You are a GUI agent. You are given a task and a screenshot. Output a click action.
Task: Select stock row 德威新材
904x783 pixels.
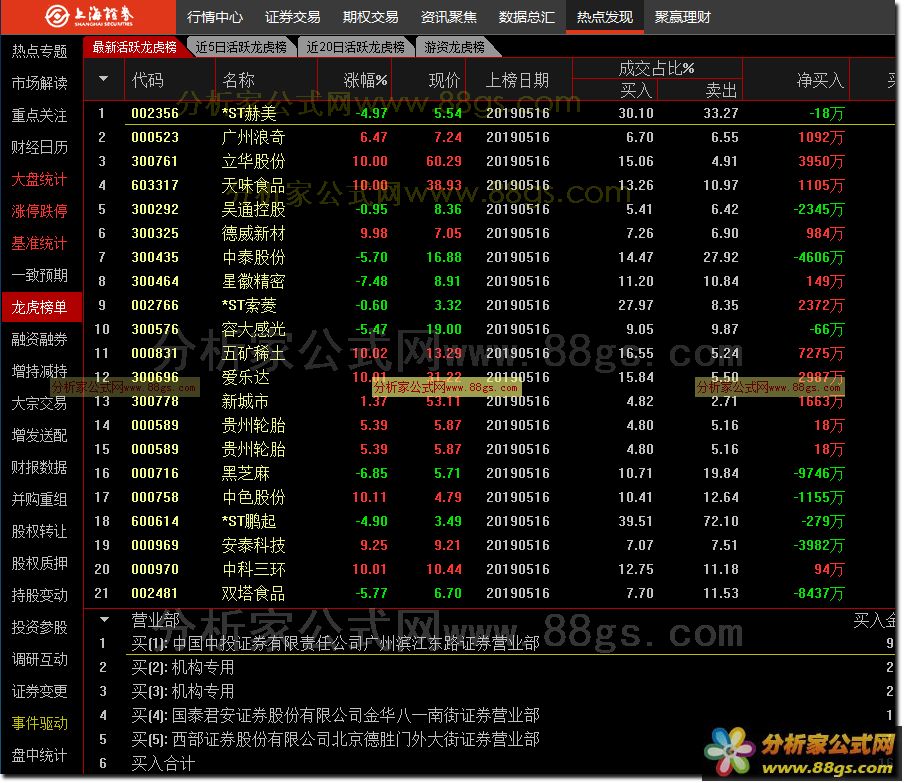[490, 234]
